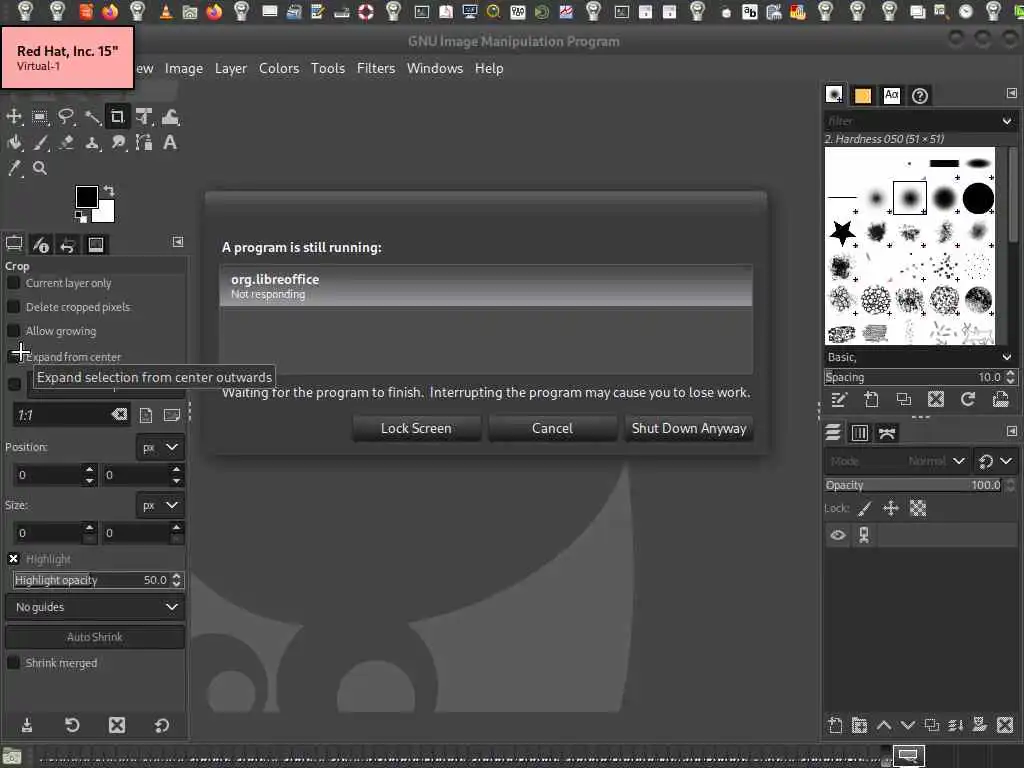1024x768 pixels.
Task: Open the Filters menu
Action: [376, 68]
